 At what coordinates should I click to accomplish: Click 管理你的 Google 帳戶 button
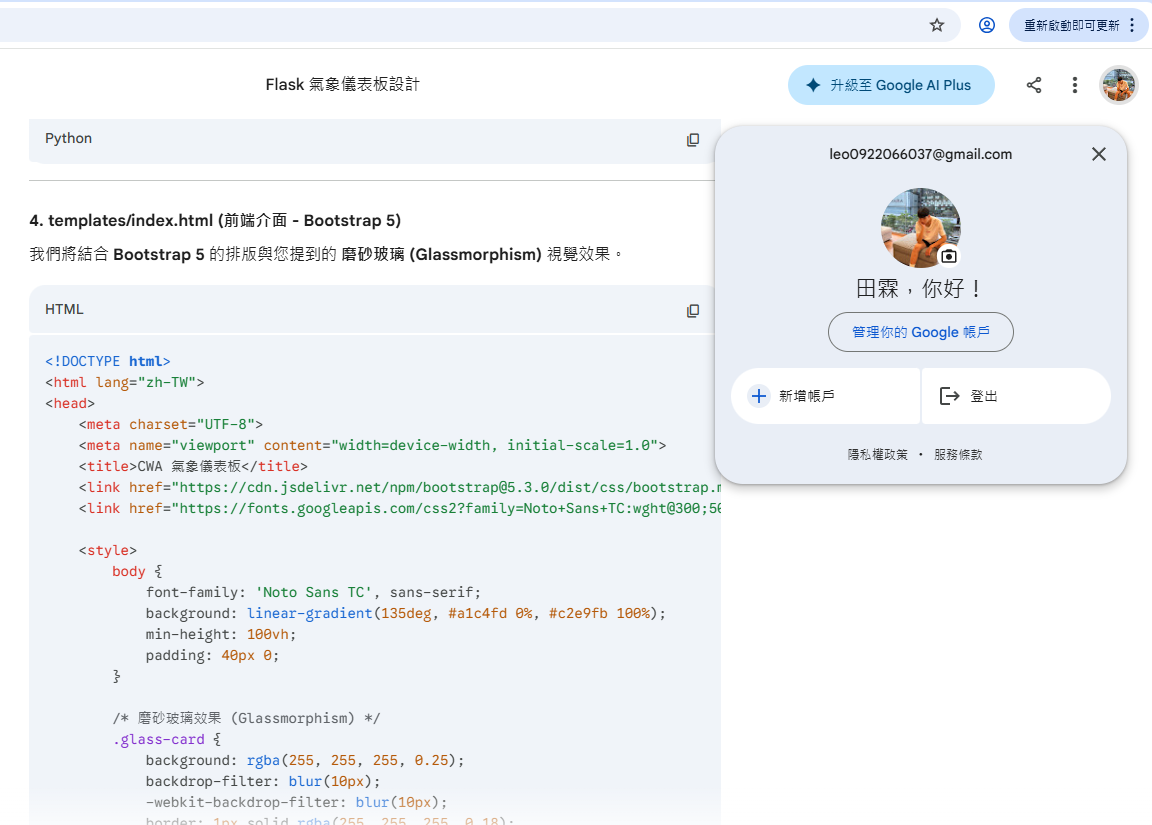(x=920, y=332)
